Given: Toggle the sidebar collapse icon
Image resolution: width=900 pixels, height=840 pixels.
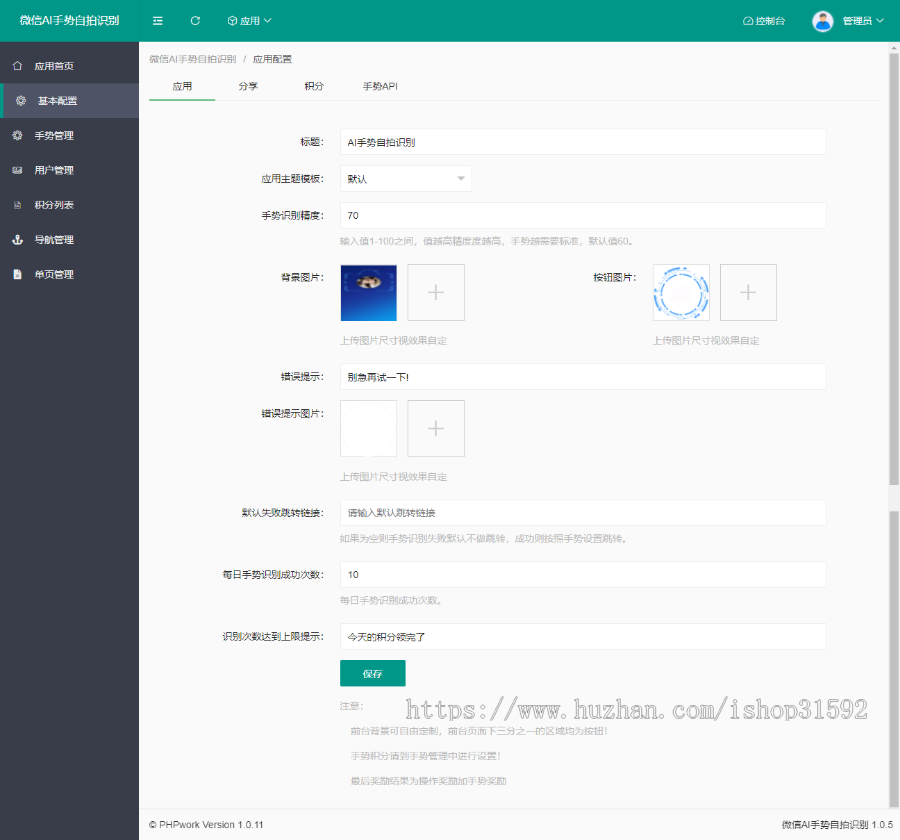Looking at the screenshot, I should tap(157, 21).
